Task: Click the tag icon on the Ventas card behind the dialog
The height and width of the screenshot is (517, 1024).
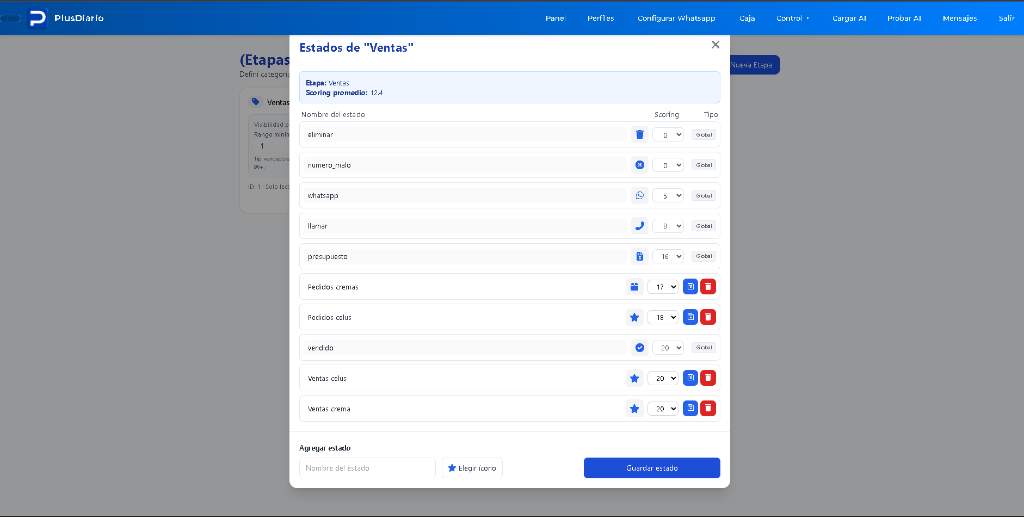Action: (x=255, y=102)
